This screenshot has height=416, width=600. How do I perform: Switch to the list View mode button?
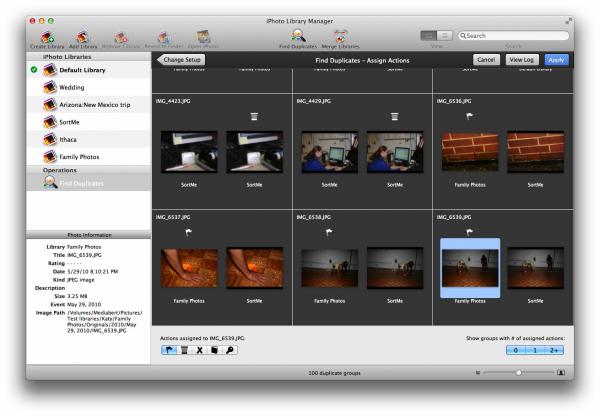pos(445,36)
